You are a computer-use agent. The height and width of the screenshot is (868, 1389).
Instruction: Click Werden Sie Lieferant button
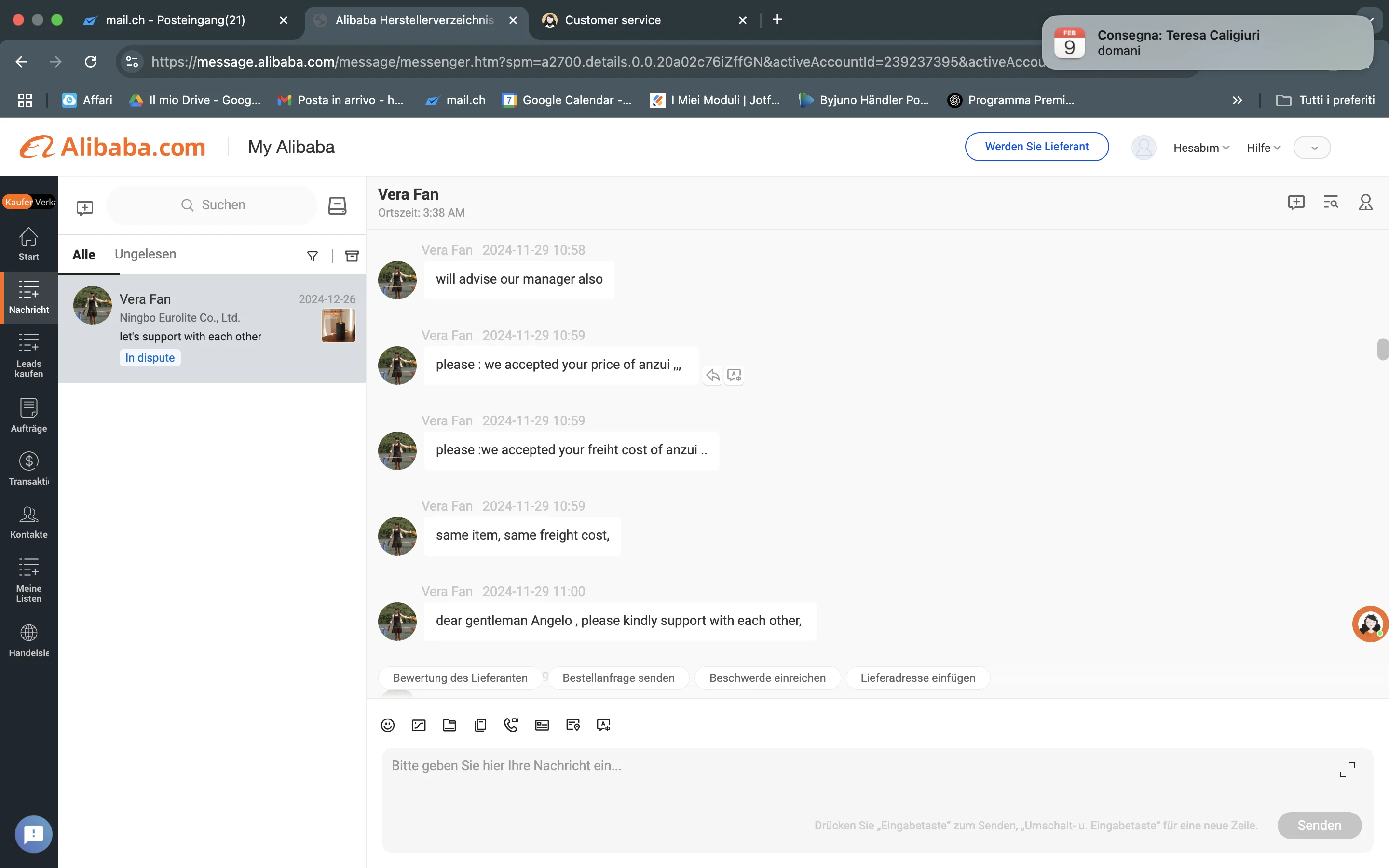click(1036, 147)
